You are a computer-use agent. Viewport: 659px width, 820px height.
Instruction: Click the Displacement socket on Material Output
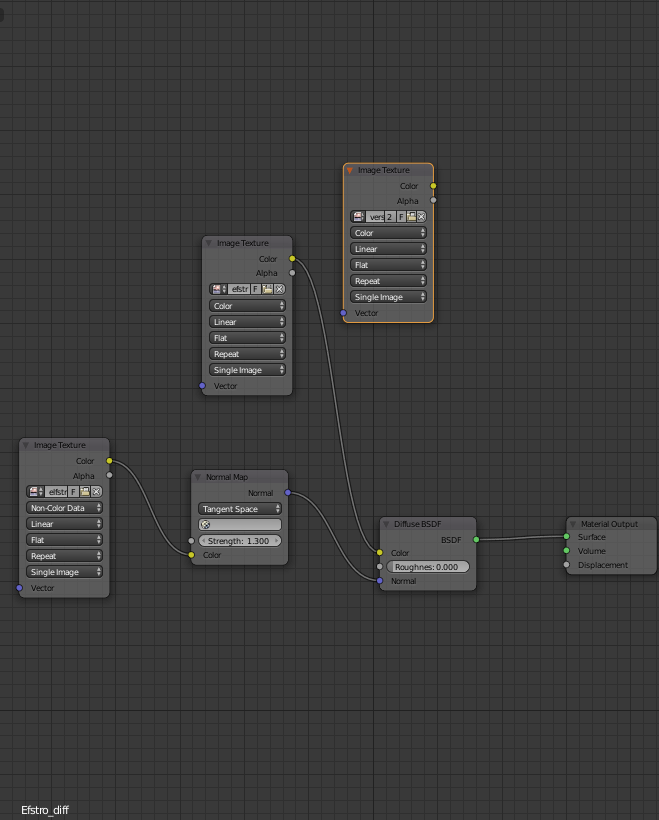coord(566,565)
